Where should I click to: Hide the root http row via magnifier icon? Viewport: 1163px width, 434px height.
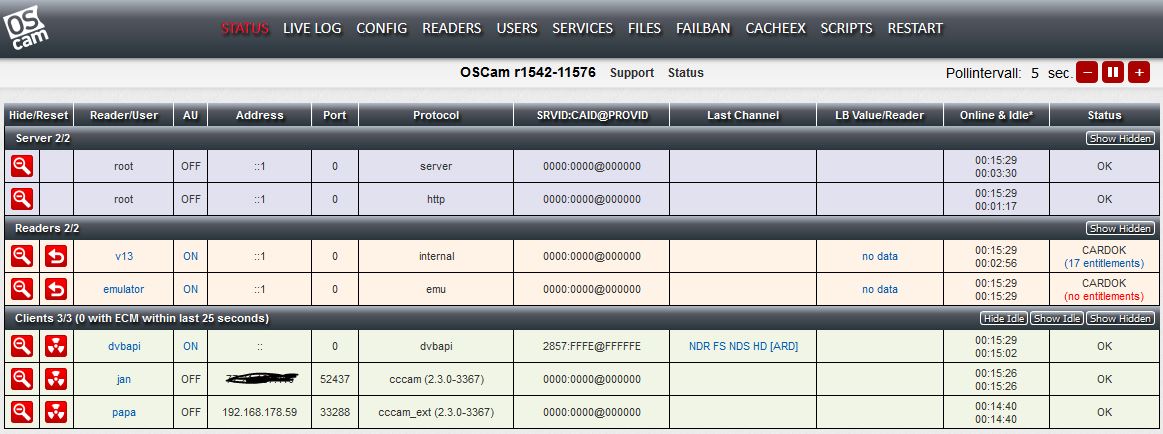(x=22, y=199)
